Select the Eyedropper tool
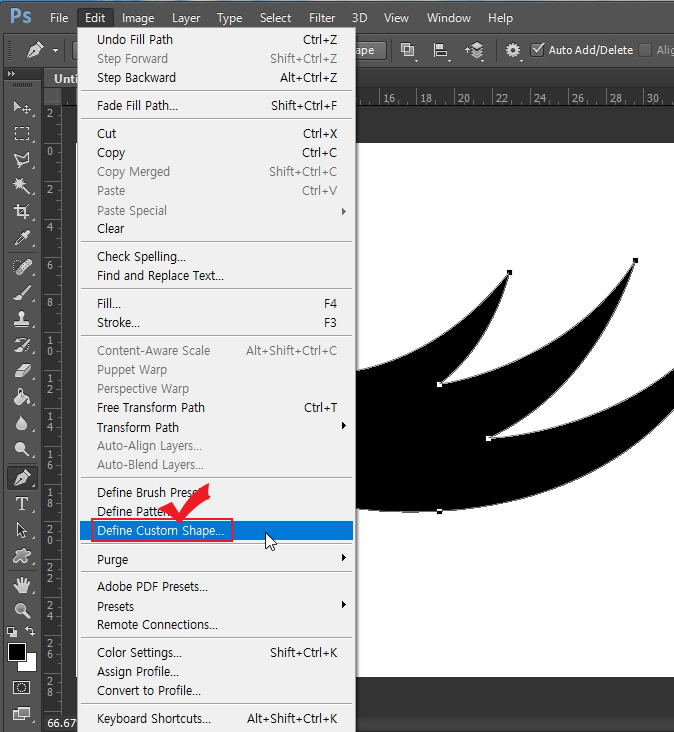 [21, 238]
